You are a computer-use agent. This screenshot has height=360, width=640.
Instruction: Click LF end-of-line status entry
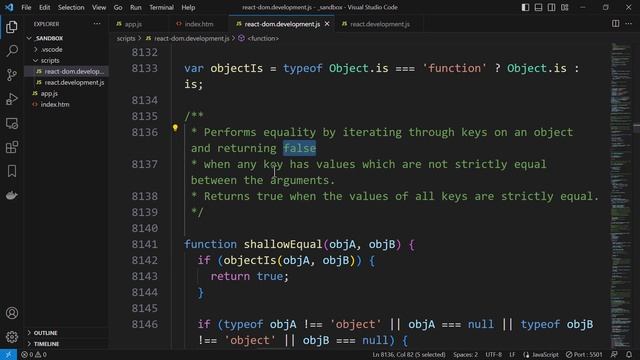coord(512,355)
